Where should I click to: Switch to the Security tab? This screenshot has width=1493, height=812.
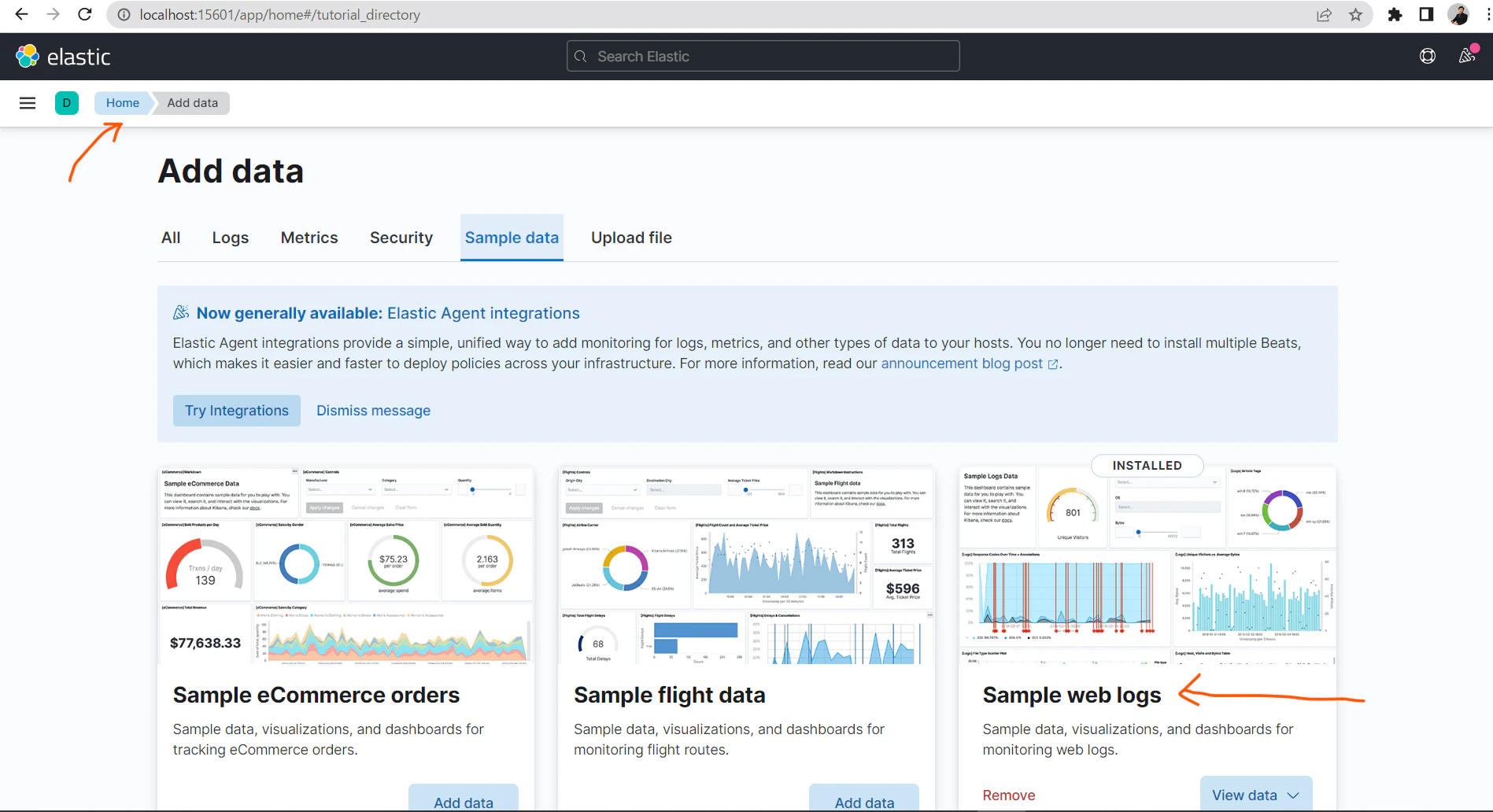(401, 238)
